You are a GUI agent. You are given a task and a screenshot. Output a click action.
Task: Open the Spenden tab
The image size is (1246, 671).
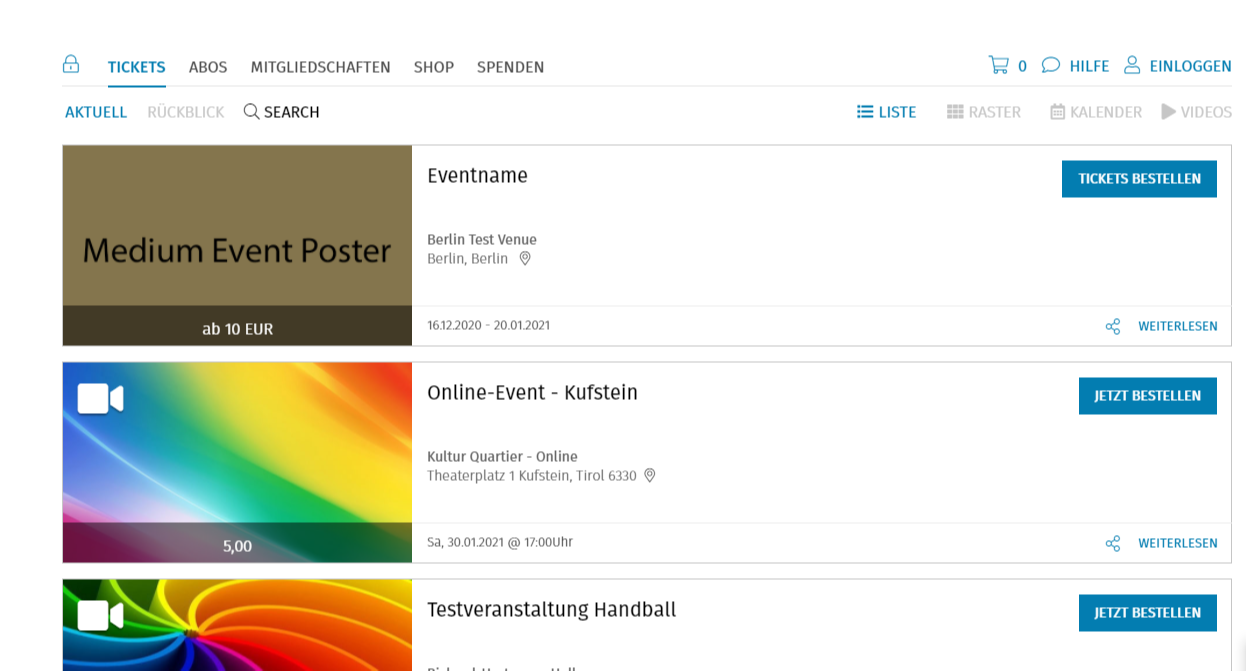pyautogui.click(x=510, y=67)
